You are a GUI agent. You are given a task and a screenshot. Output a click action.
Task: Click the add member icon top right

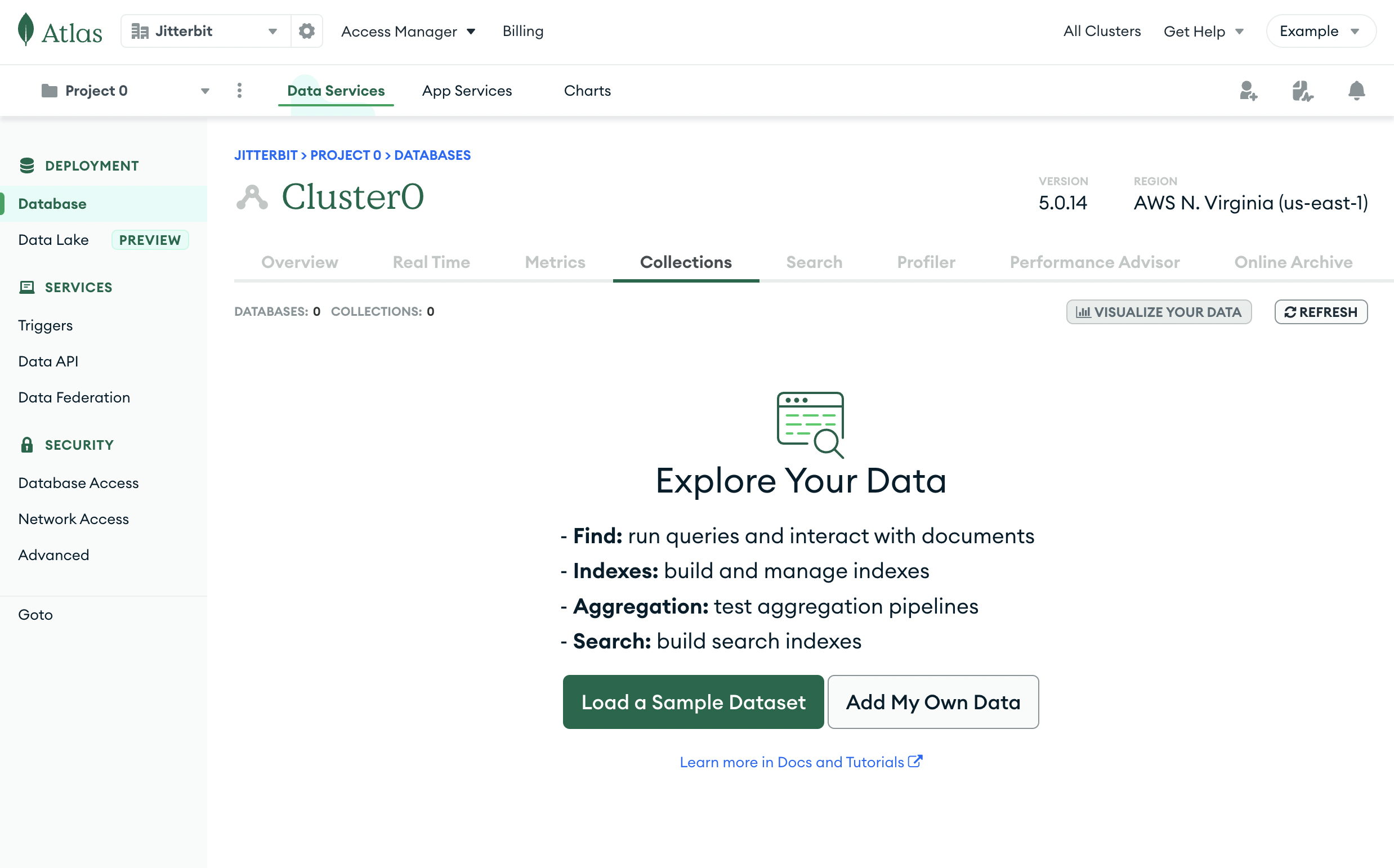pyautogui.click(x=1248, y=90)
